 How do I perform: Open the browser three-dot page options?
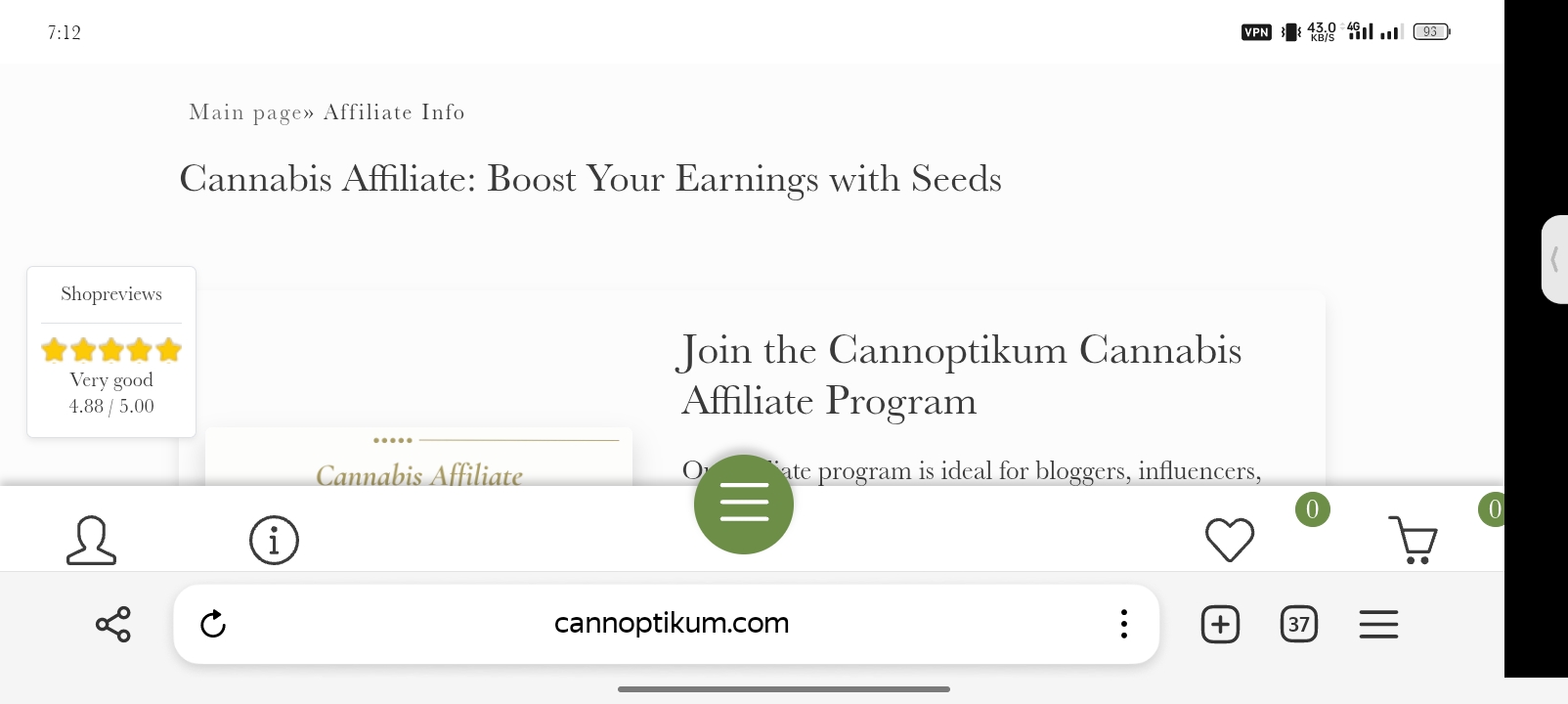pyautogui.click(x=1124, y=624)
